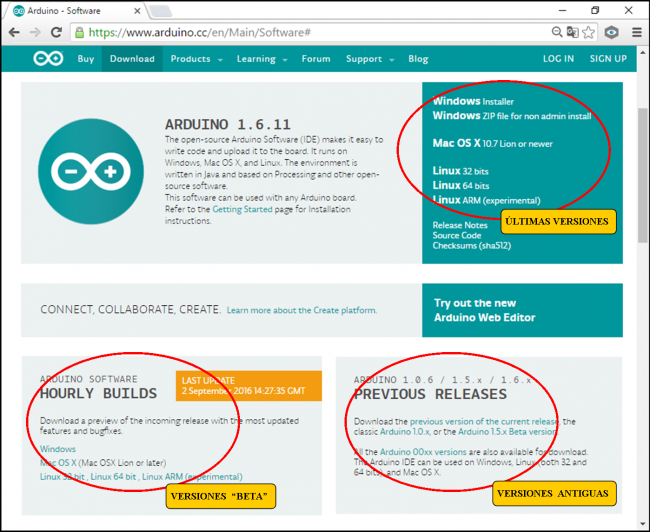The image size is (650, 532).
Task: Open the hourly Linux ARM (experimental) link
Action: pos(192,477)
